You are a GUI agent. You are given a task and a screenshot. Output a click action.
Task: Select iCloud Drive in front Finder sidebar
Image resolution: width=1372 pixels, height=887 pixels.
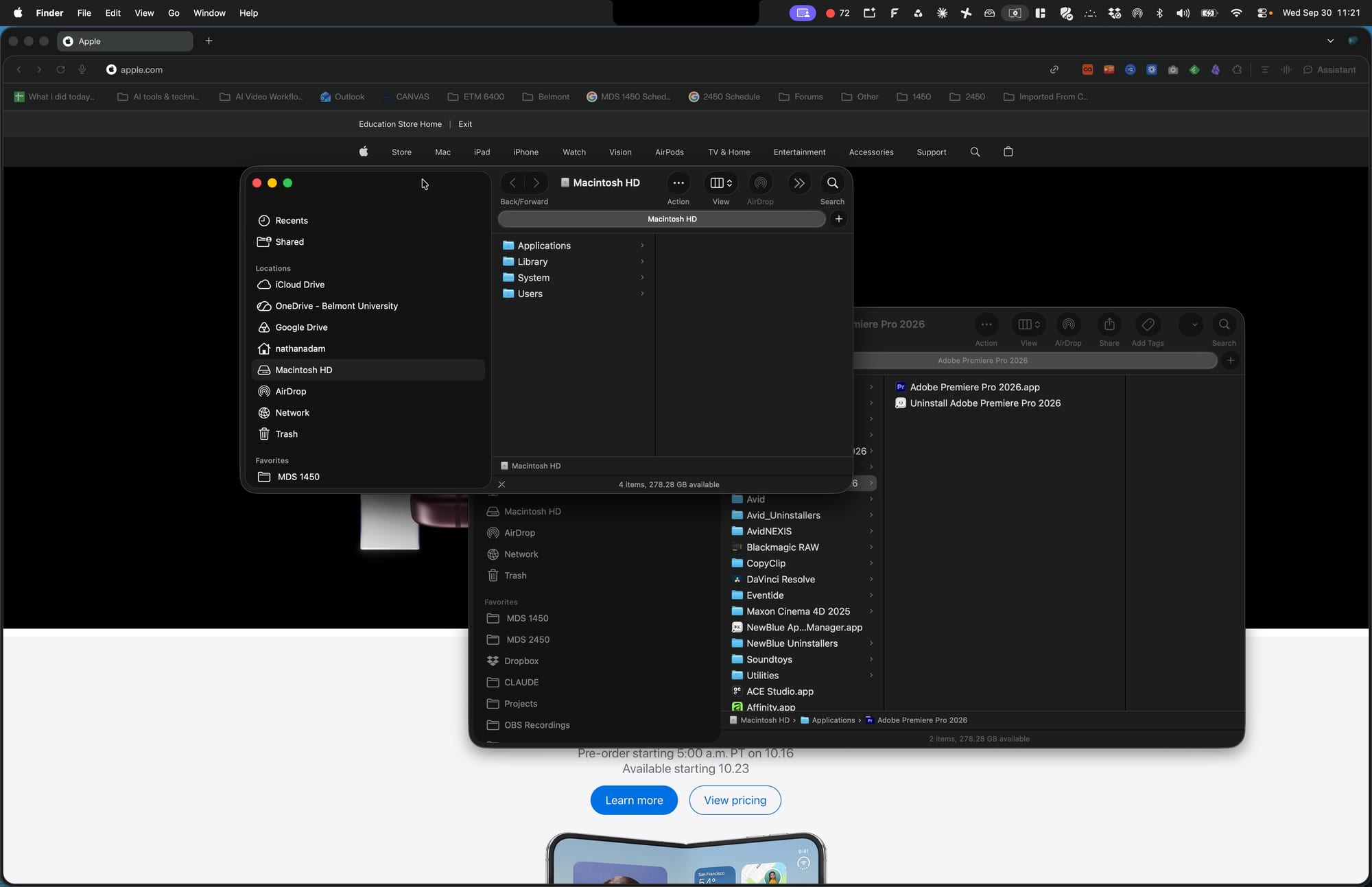pos(368,284)
